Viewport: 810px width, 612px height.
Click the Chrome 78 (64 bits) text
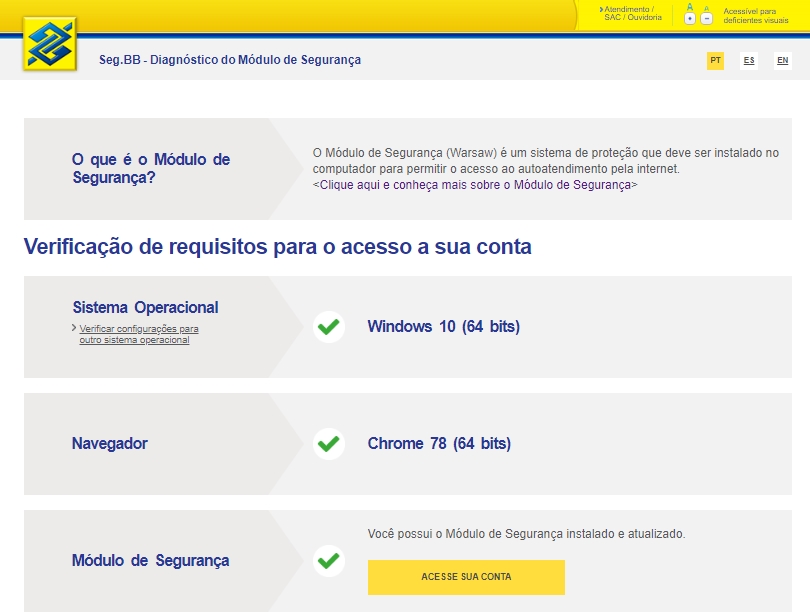click(x=439, y=444)
